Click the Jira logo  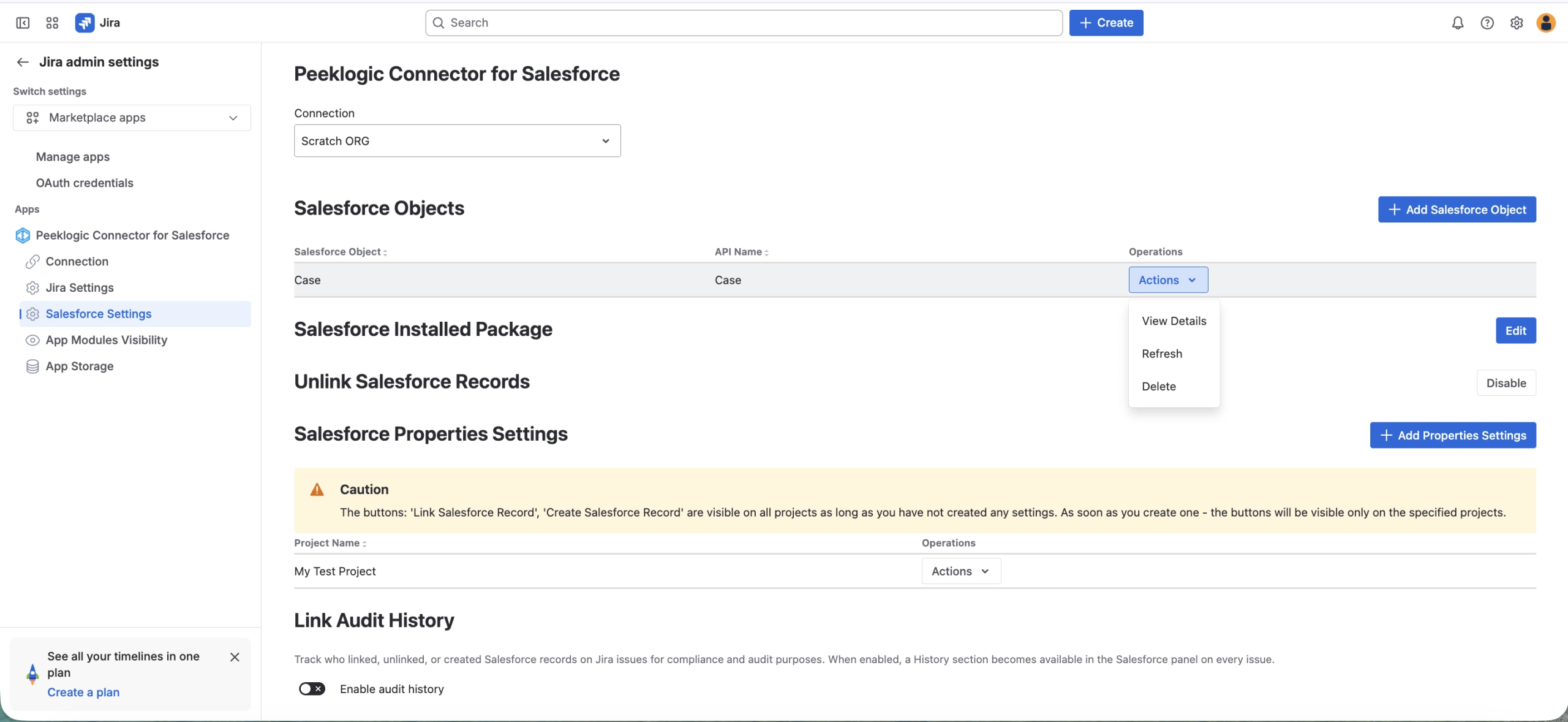pos(97,23)
